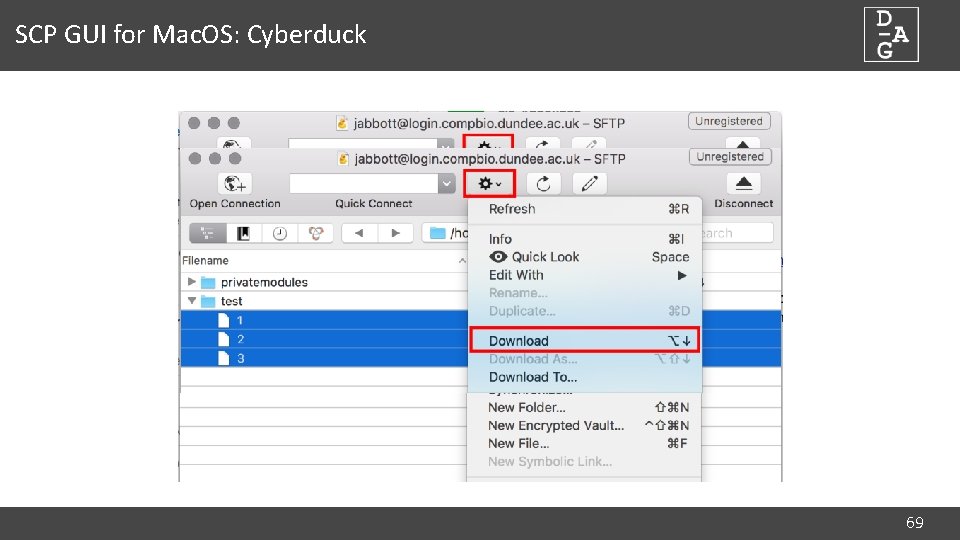Viewport: 960px width, 540px height.
Task: Go back with the left arrow button
Action: [x=359, y=233]
